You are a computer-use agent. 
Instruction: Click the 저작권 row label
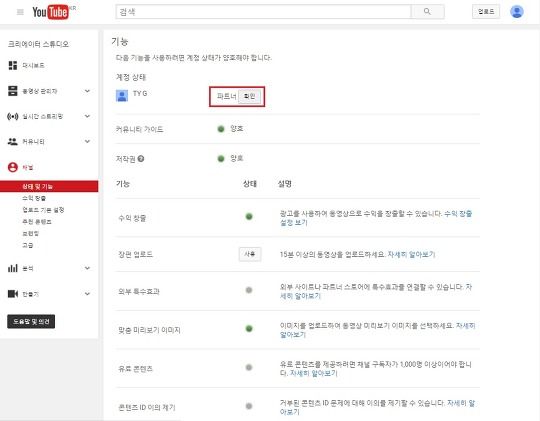coord(125,159)
